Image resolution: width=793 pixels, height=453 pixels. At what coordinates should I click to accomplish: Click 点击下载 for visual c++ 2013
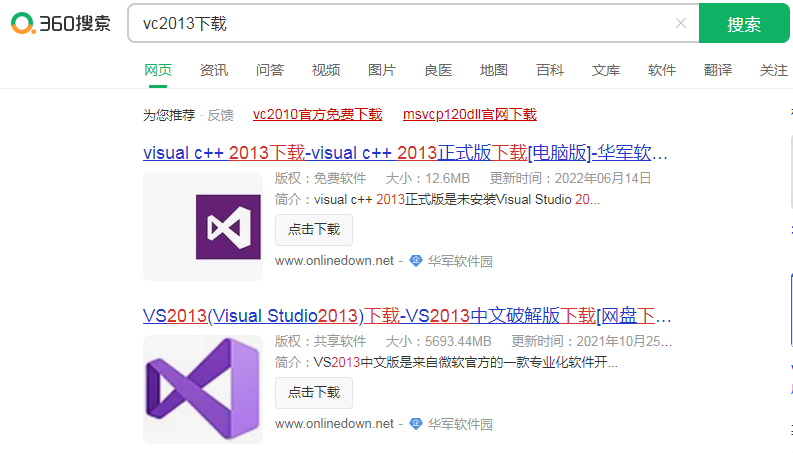click(314, 230)
